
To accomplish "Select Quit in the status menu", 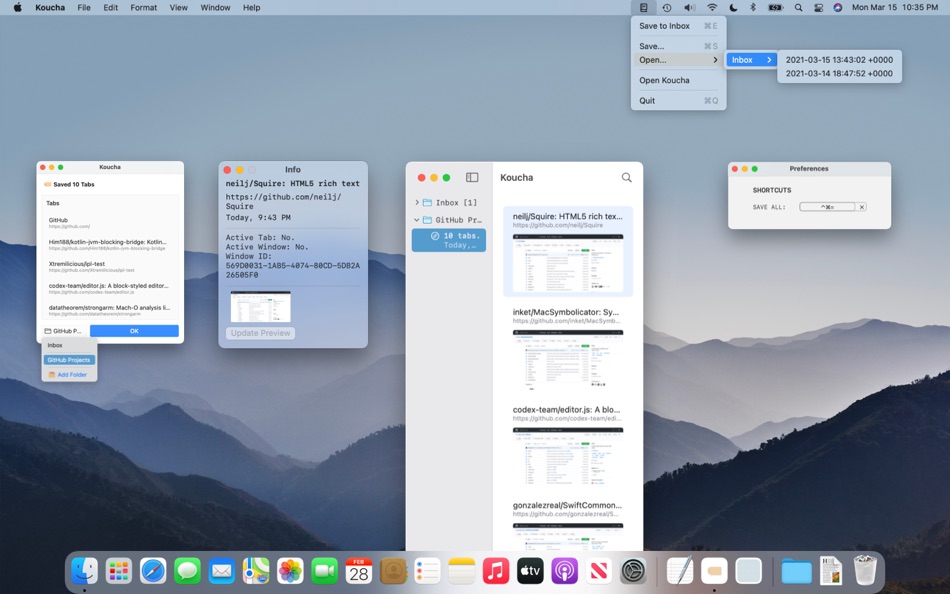I will point(678,101).
